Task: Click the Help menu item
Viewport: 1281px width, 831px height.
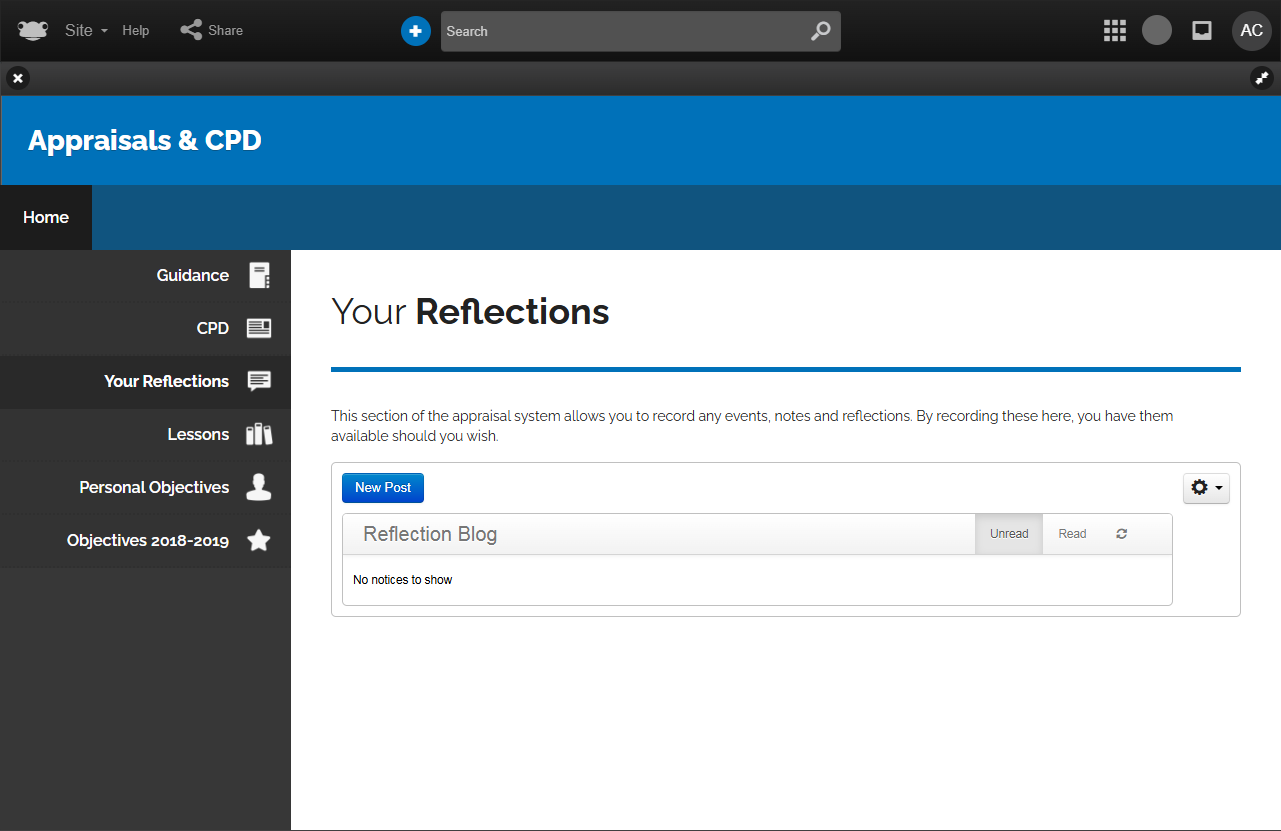Action: 136,31
